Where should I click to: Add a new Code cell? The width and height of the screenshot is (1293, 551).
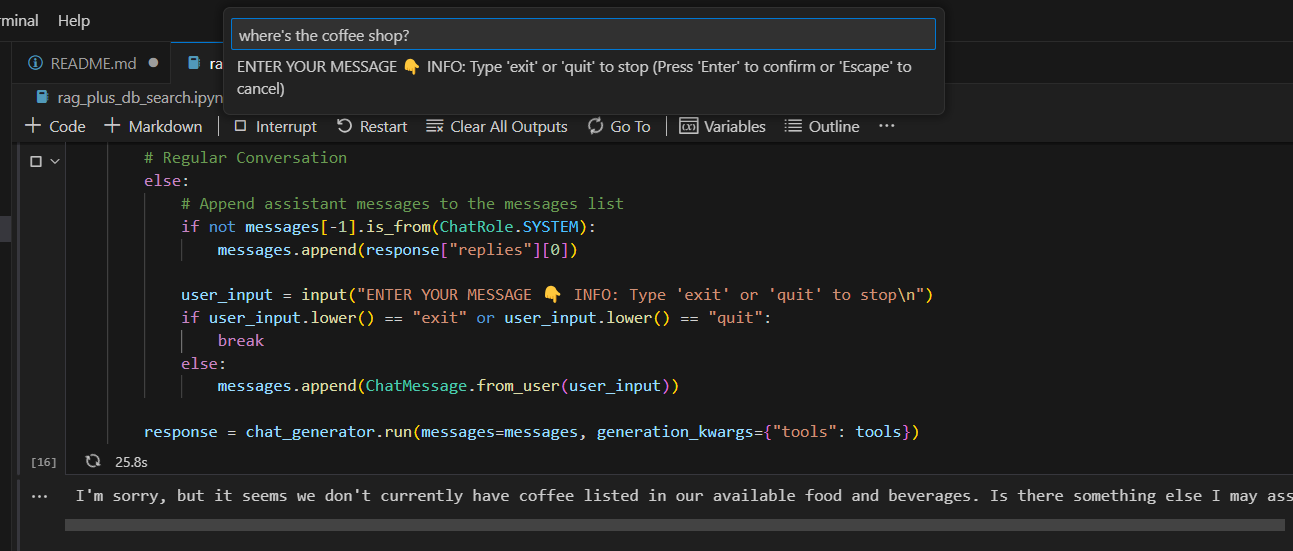(55, 126)
